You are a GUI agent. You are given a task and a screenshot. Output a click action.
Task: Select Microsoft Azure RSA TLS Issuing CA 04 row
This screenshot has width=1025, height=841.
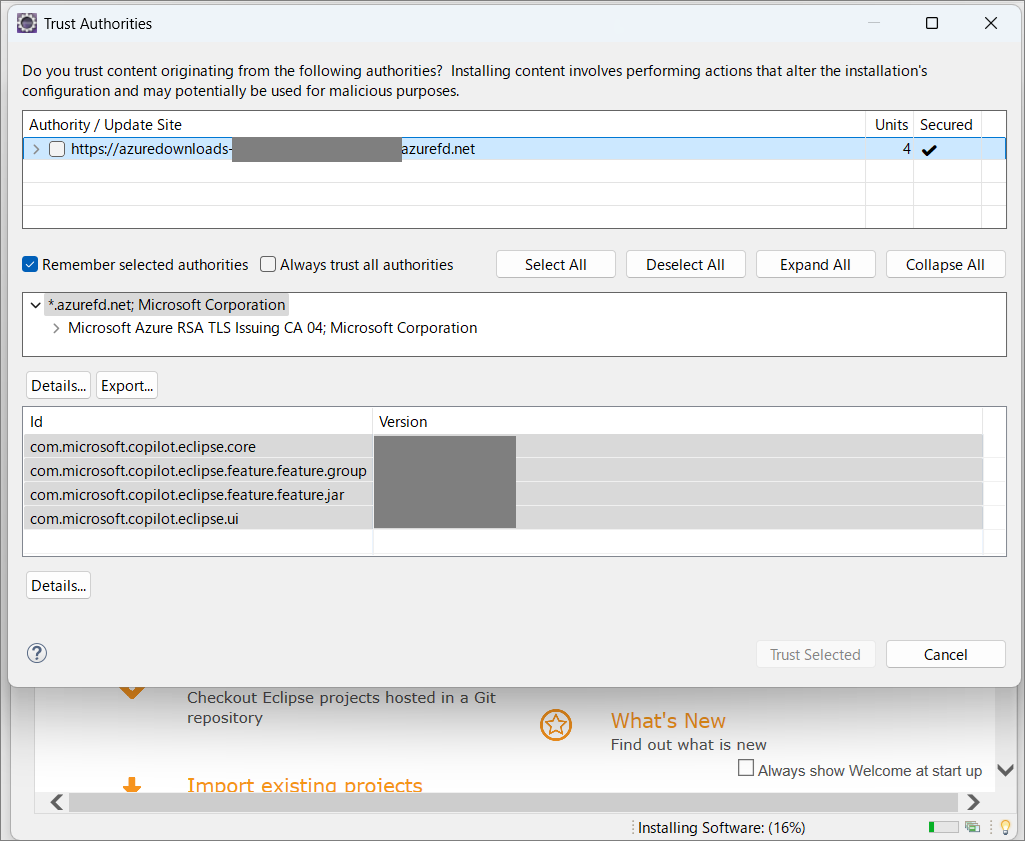coord(273,328)
